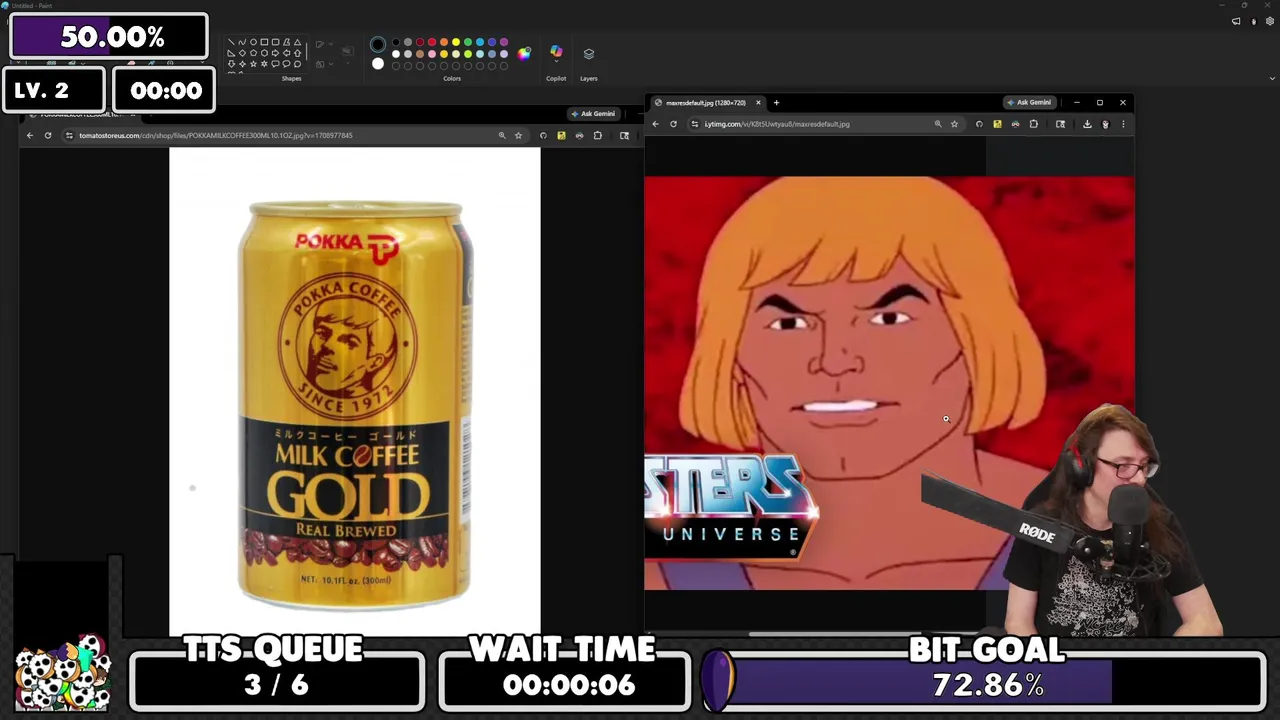The width and height of the screenshot is (1280, 720).
Task: Pick the green color swatch in Paint
Action: [468, 42]
